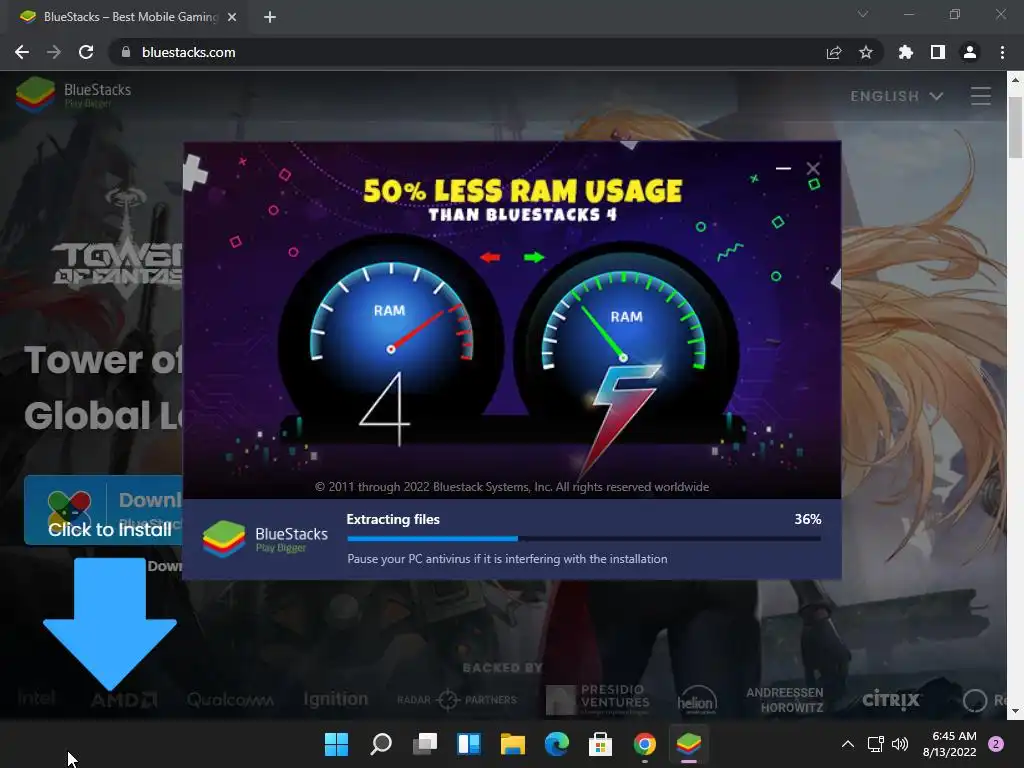The height and width of the screenshot is (768, 1024).
Task: Open Task View on the taskbar
Action: (x=424, y=744)
